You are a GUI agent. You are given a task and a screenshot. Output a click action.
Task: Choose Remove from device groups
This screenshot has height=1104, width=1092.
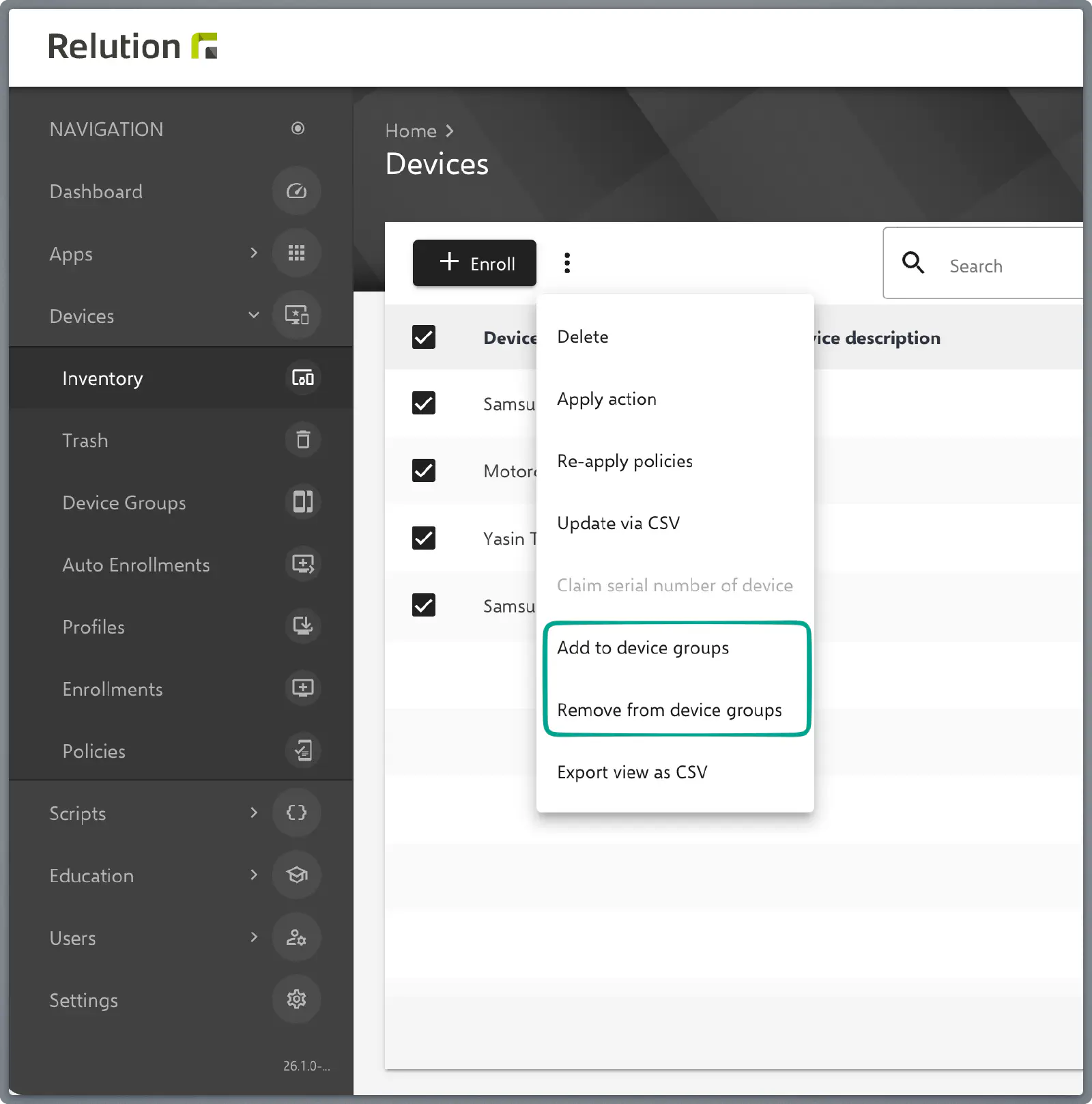pyautogui.click(x=675, y=710)
